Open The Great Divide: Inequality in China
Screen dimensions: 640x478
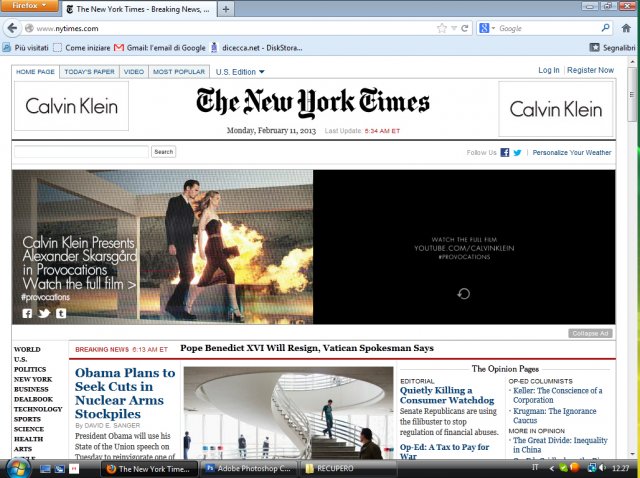click(x=560, y=445)
